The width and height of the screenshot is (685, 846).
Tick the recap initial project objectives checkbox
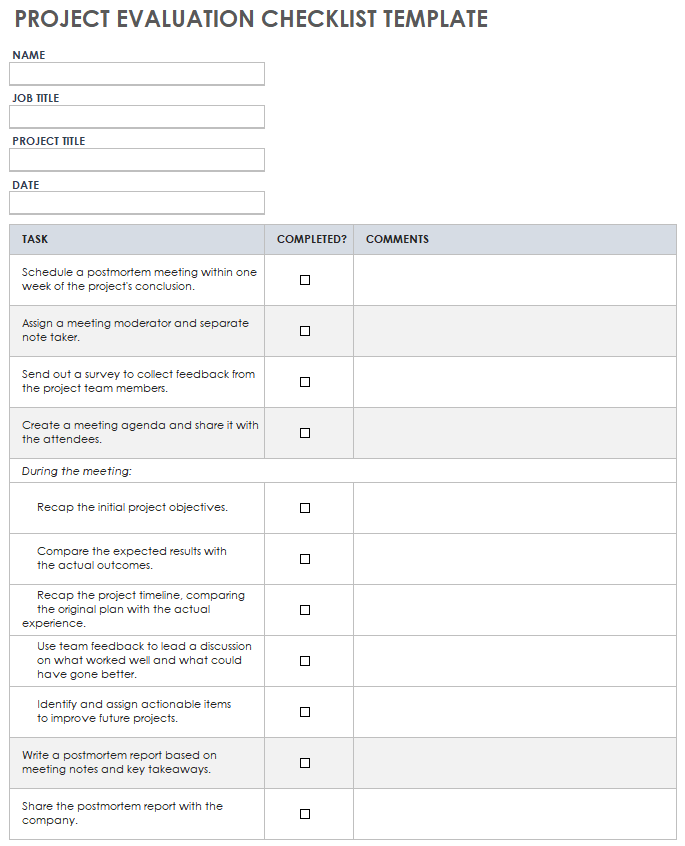pos(305,508)
